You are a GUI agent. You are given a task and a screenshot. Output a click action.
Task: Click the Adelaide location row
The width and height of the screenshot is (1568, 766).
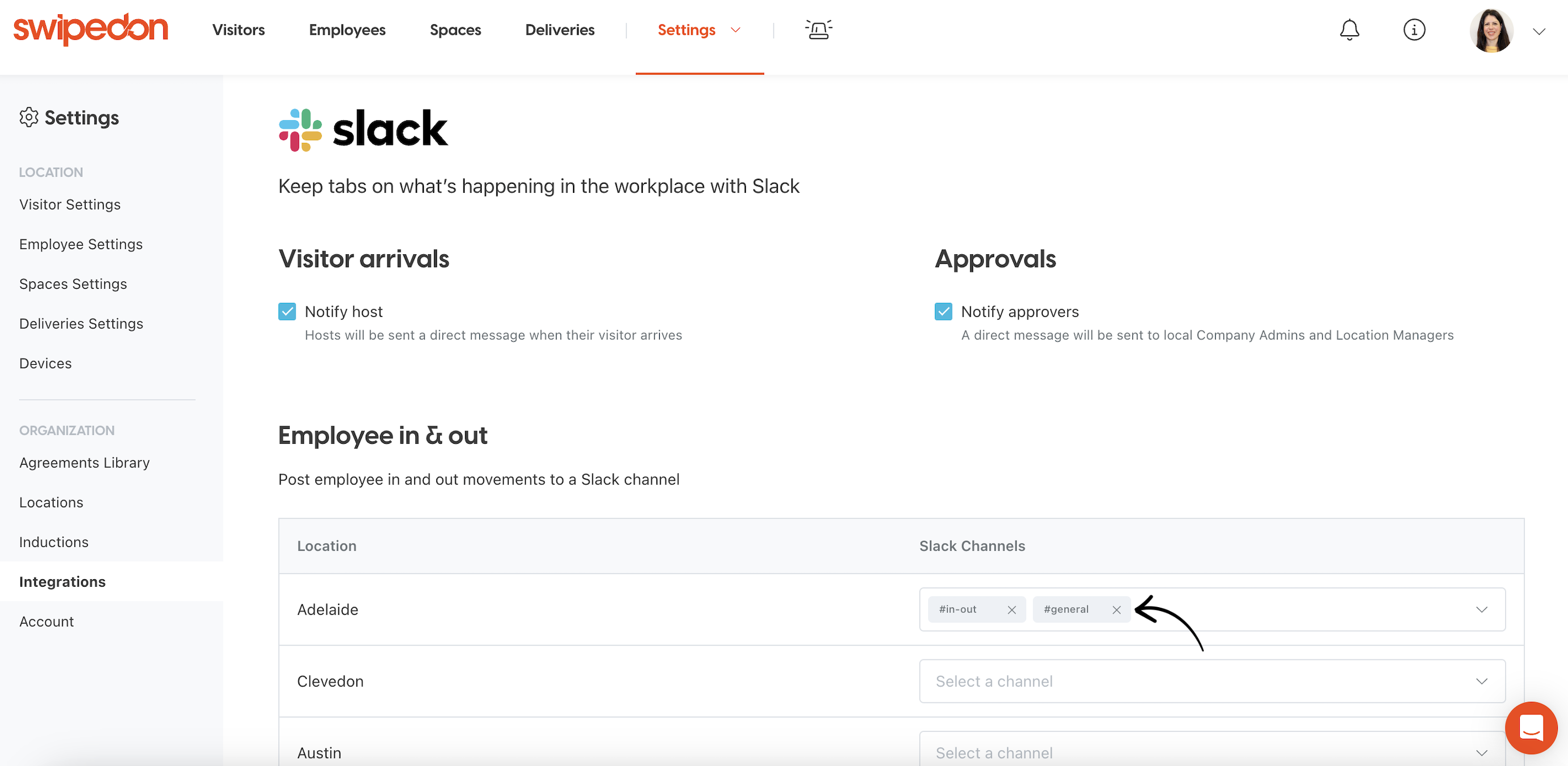click(901, 609)
